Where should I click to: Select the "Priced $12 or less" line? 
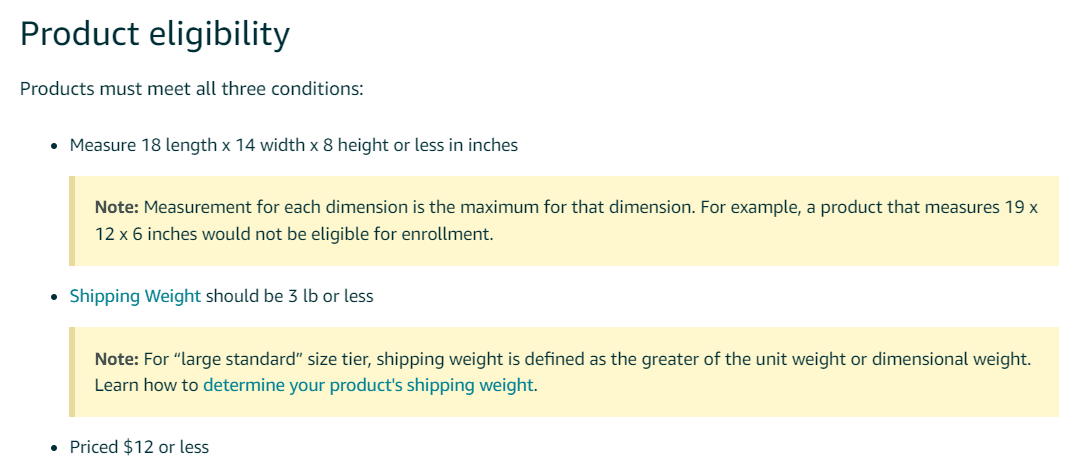tap(139, 447)
